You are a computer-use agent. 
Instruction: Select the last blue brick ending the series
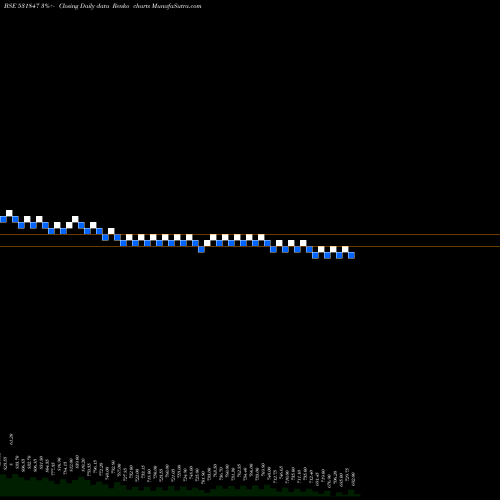pos(351,255)
